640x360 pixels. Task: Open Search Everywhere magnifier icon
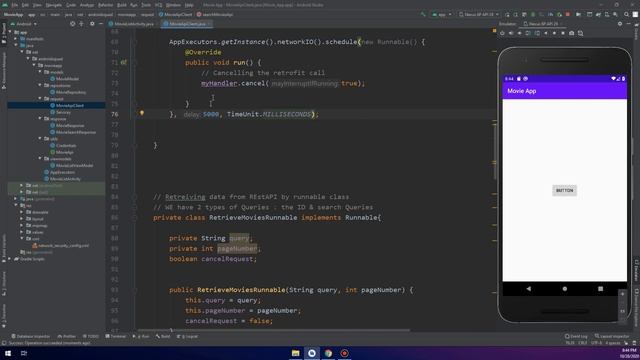pos(626,14)
